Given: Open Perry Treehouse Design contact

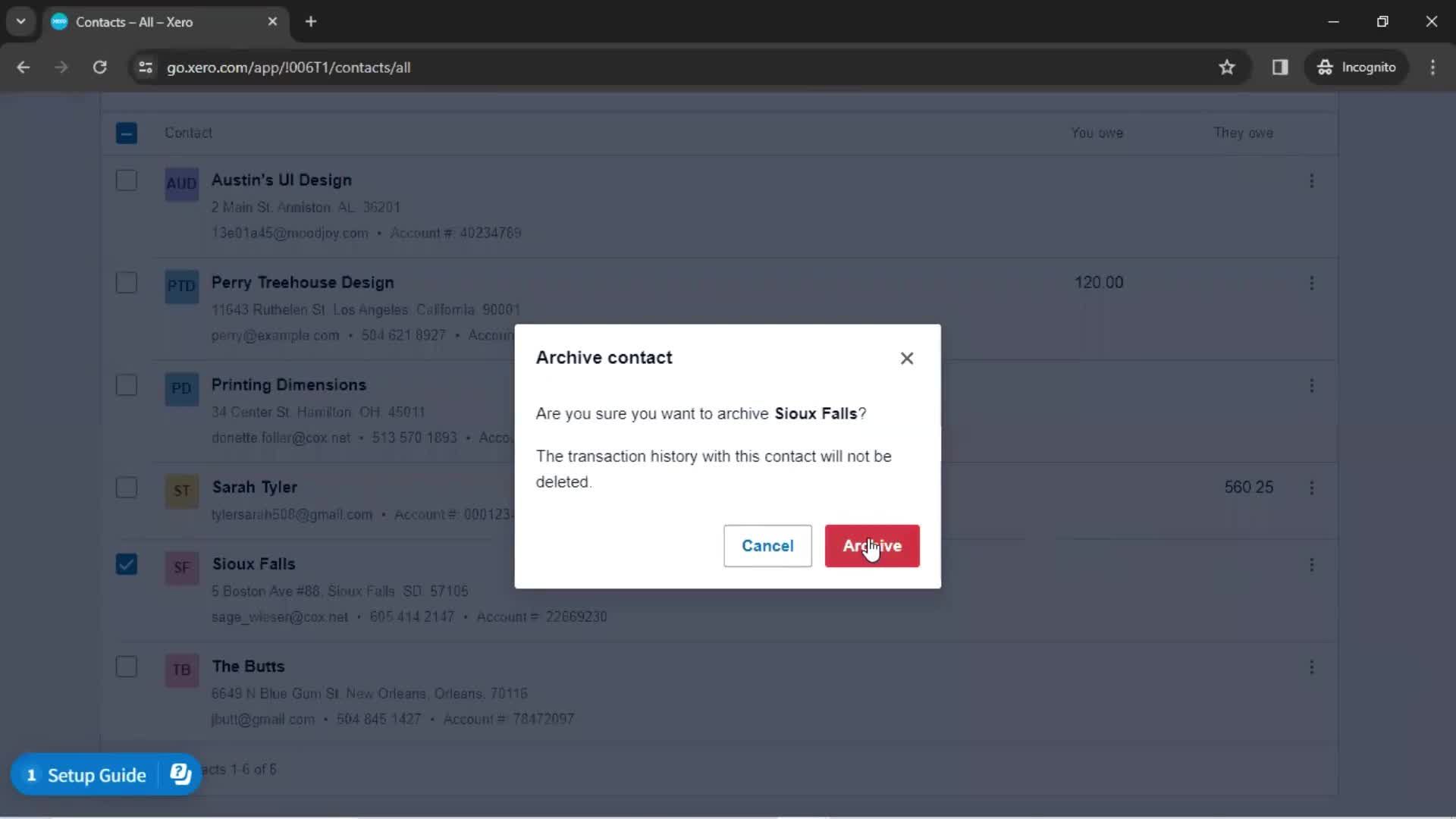Looking at the screenshot, I should tap(303, 283).
